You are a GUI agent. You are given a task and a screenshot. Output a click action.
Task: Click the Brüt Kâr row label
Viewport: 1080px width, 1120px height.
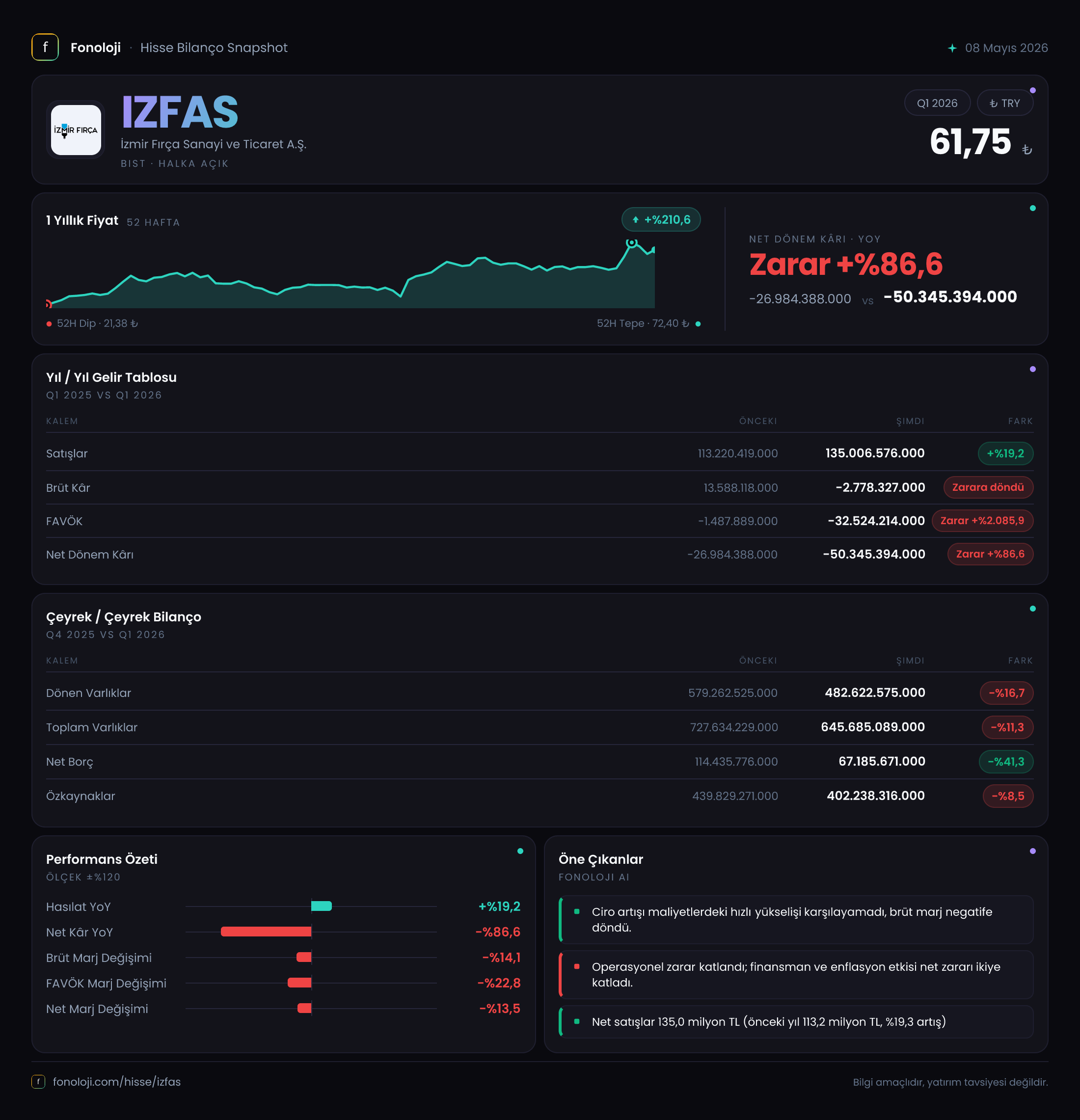(68, 487)
